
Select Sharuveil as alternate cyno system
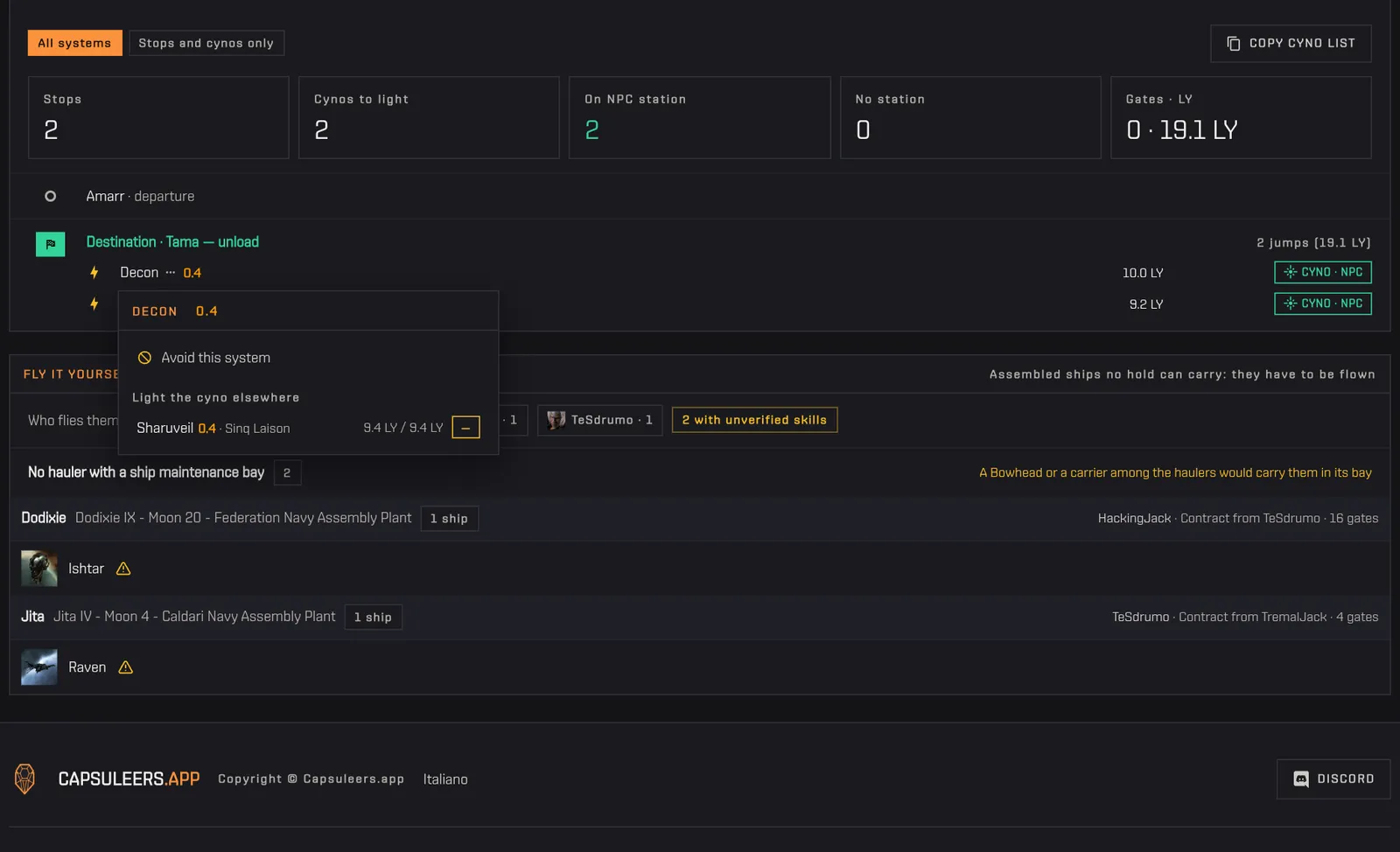click(x=213, y=428)
